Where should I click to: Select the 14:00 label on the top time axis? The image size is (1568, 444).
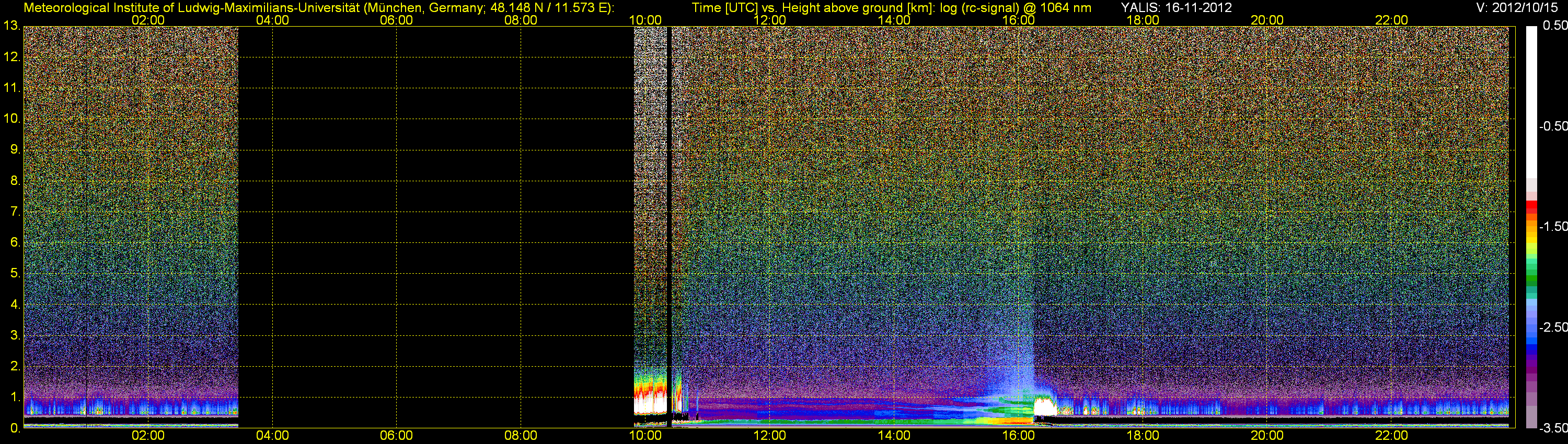click(x=894, y=20)
